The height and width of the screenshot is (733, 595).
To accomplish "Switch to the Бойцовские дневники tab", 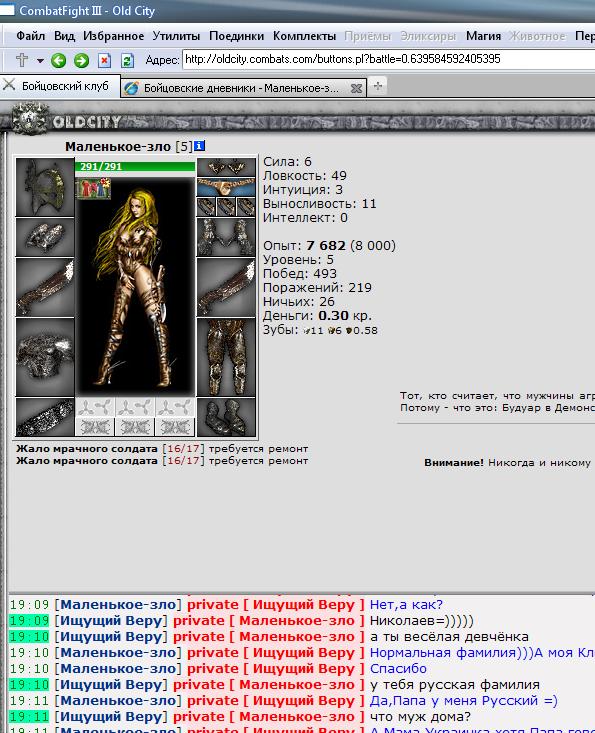I will click(x=241, y=88).
